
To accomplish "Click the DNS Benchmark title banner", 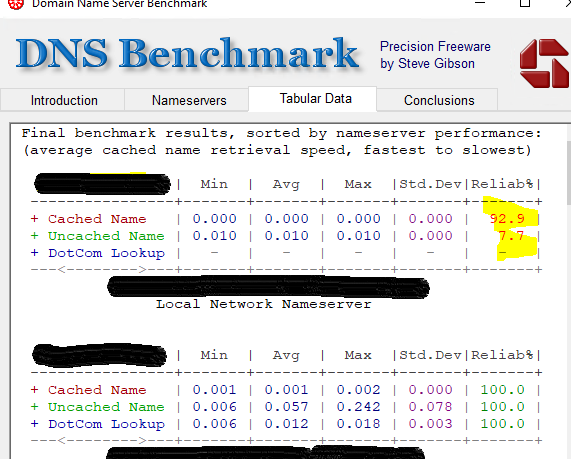I will (187, 54).
